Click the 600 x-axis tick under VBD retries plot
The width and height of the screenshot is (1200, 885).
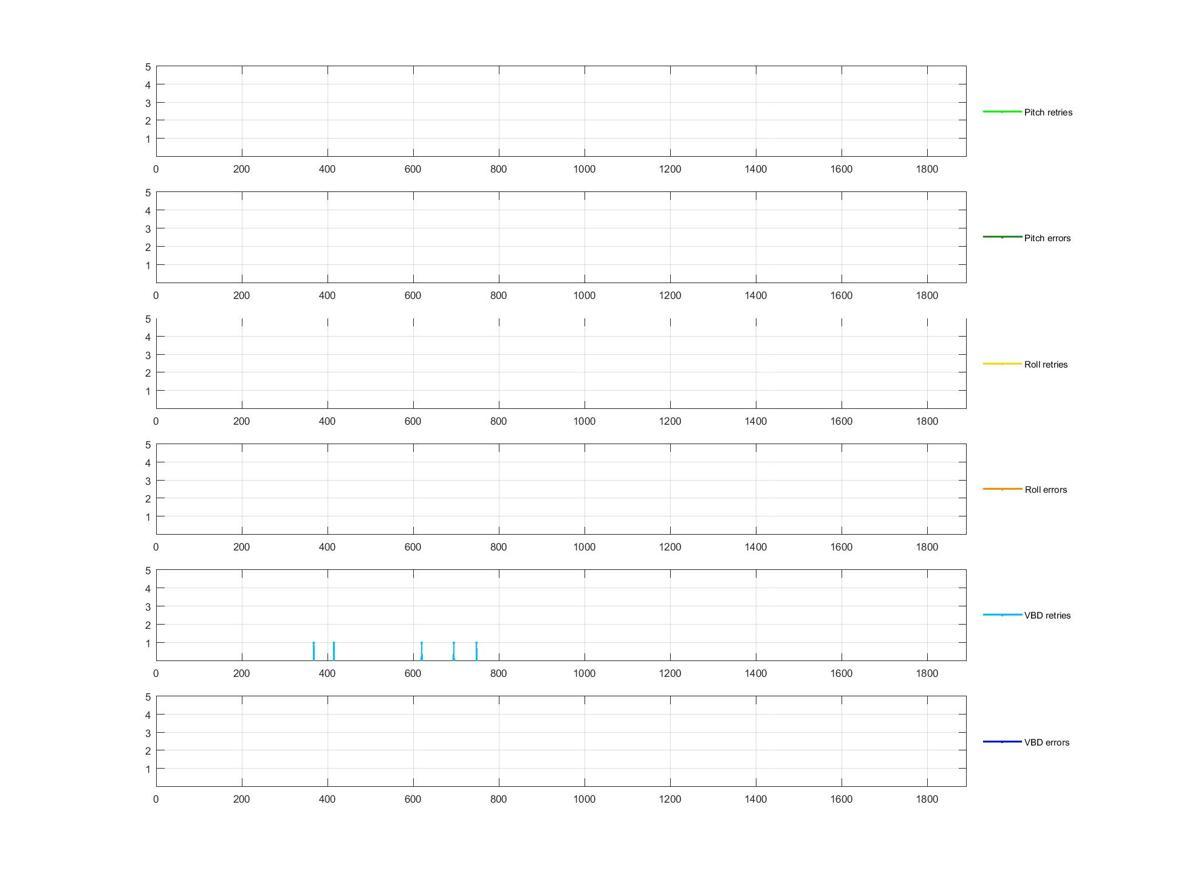point(413,673)
